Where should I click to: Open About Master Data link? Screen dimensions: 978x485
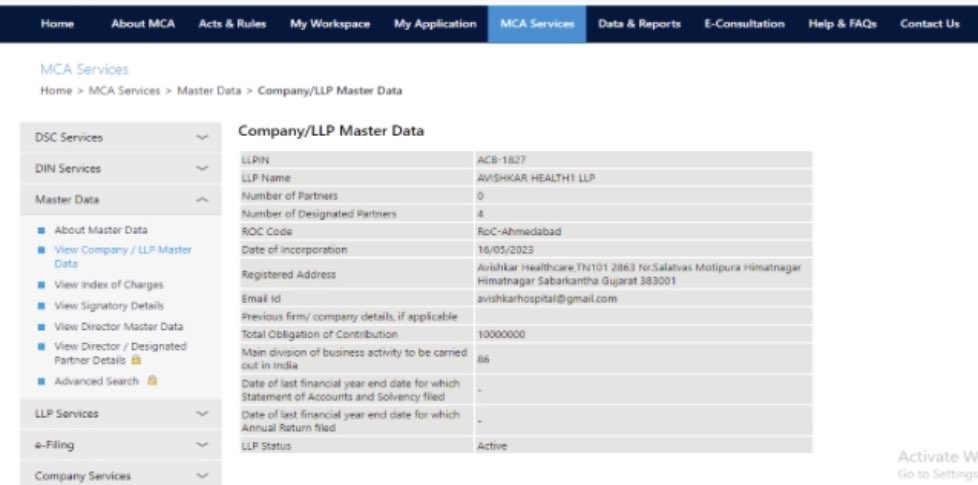point(101,230)
